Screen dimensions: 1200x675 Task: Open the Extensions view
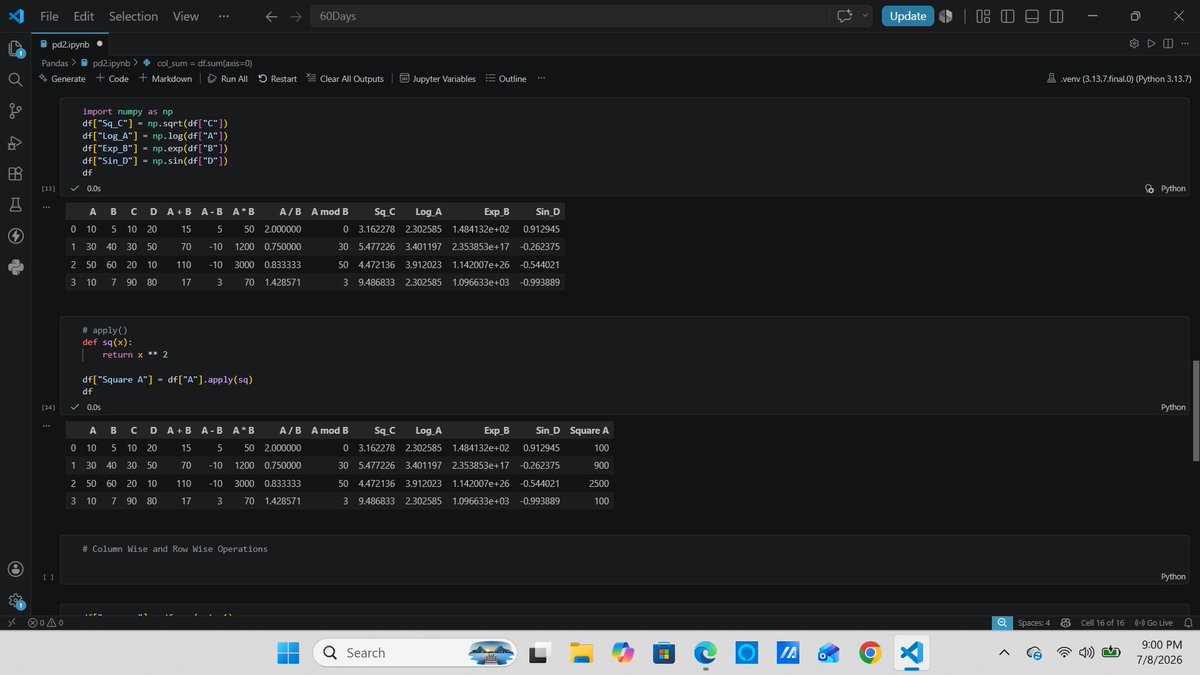pos(15,173)
